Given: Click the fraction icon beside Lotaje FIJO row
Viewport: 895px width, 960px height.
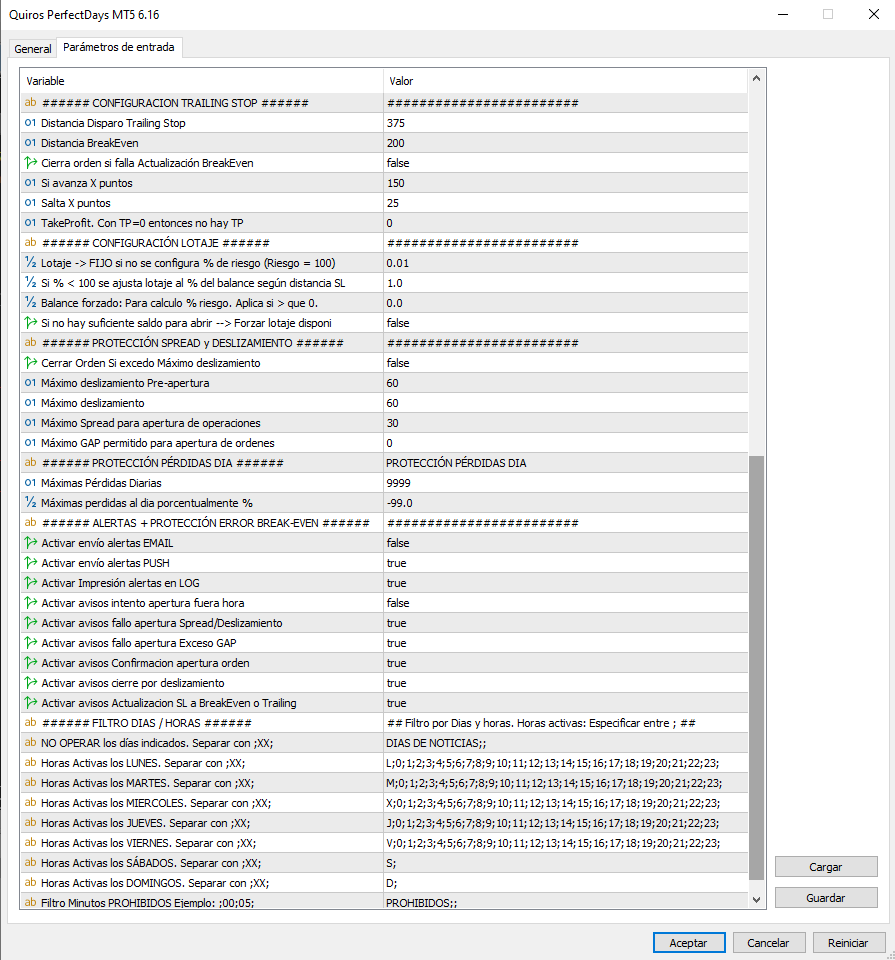Looking at the screenshot, I should pos(30,263).
